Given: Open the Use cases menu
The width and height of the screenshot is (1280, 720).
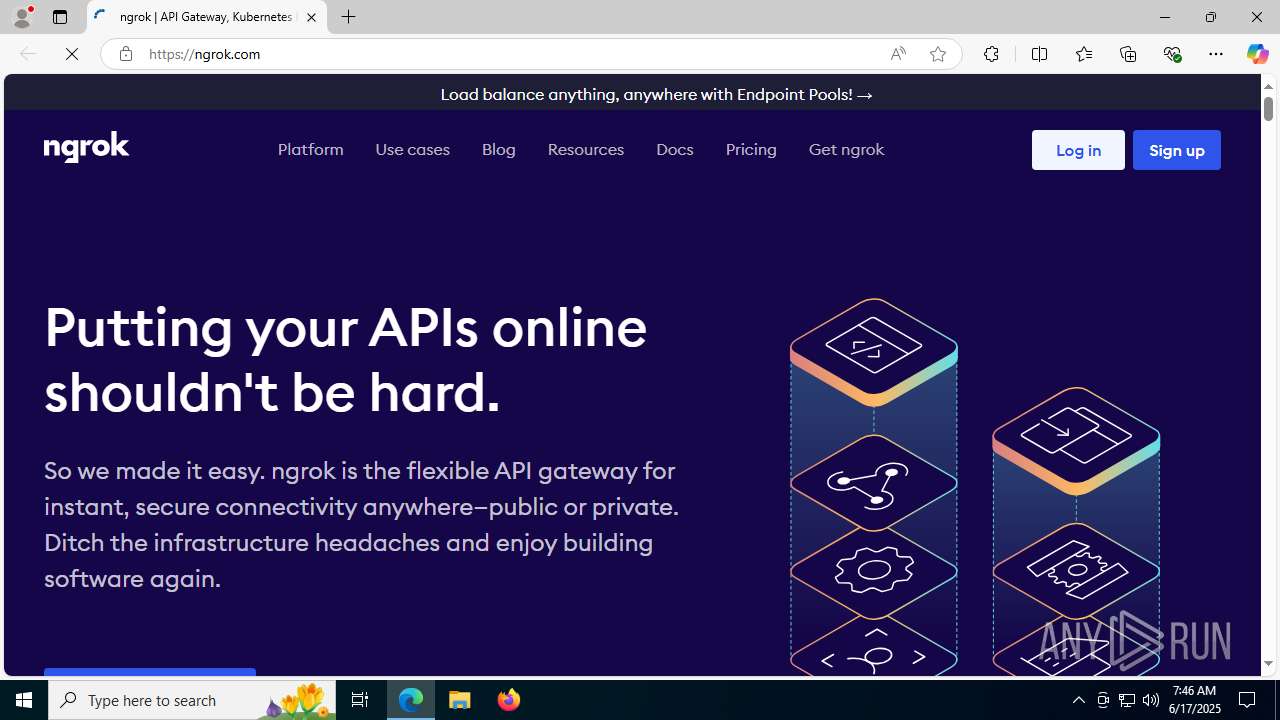Looking at the screenshot, I should pyautogui.click(x=412, y=149).
